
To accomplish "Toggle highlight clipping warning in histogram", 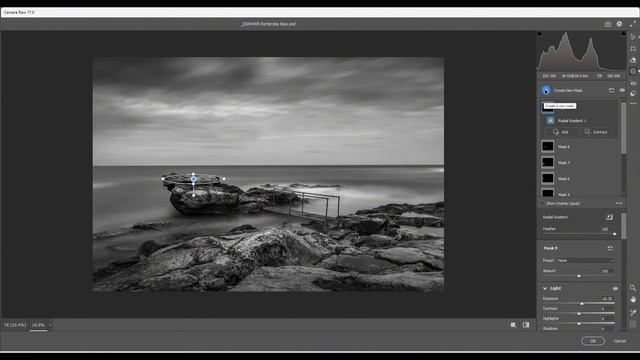I will pos(623,34).
